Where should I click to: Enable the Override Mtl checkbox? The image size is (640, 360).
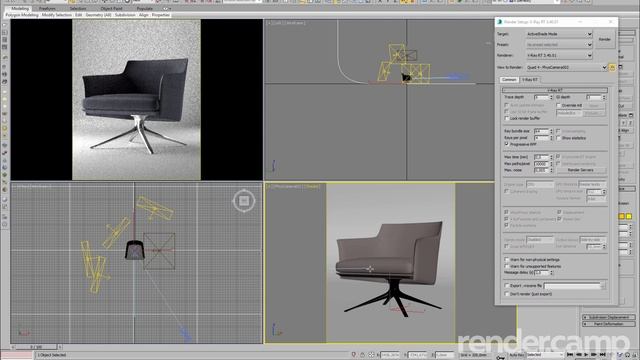pyautogui.click(x=559, y=105)
